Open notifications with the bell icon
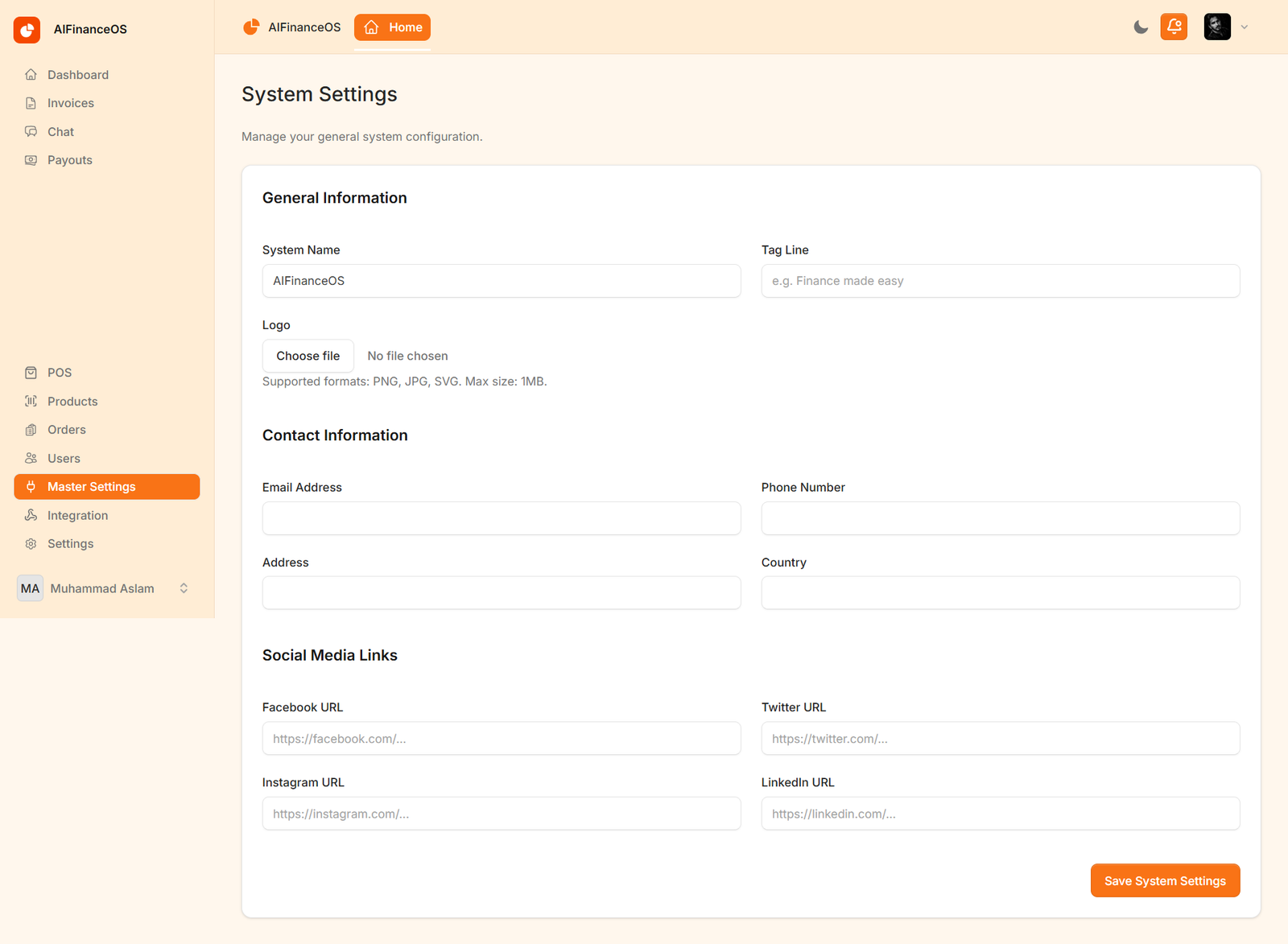1288x944 pixels. click(1174, 27)
